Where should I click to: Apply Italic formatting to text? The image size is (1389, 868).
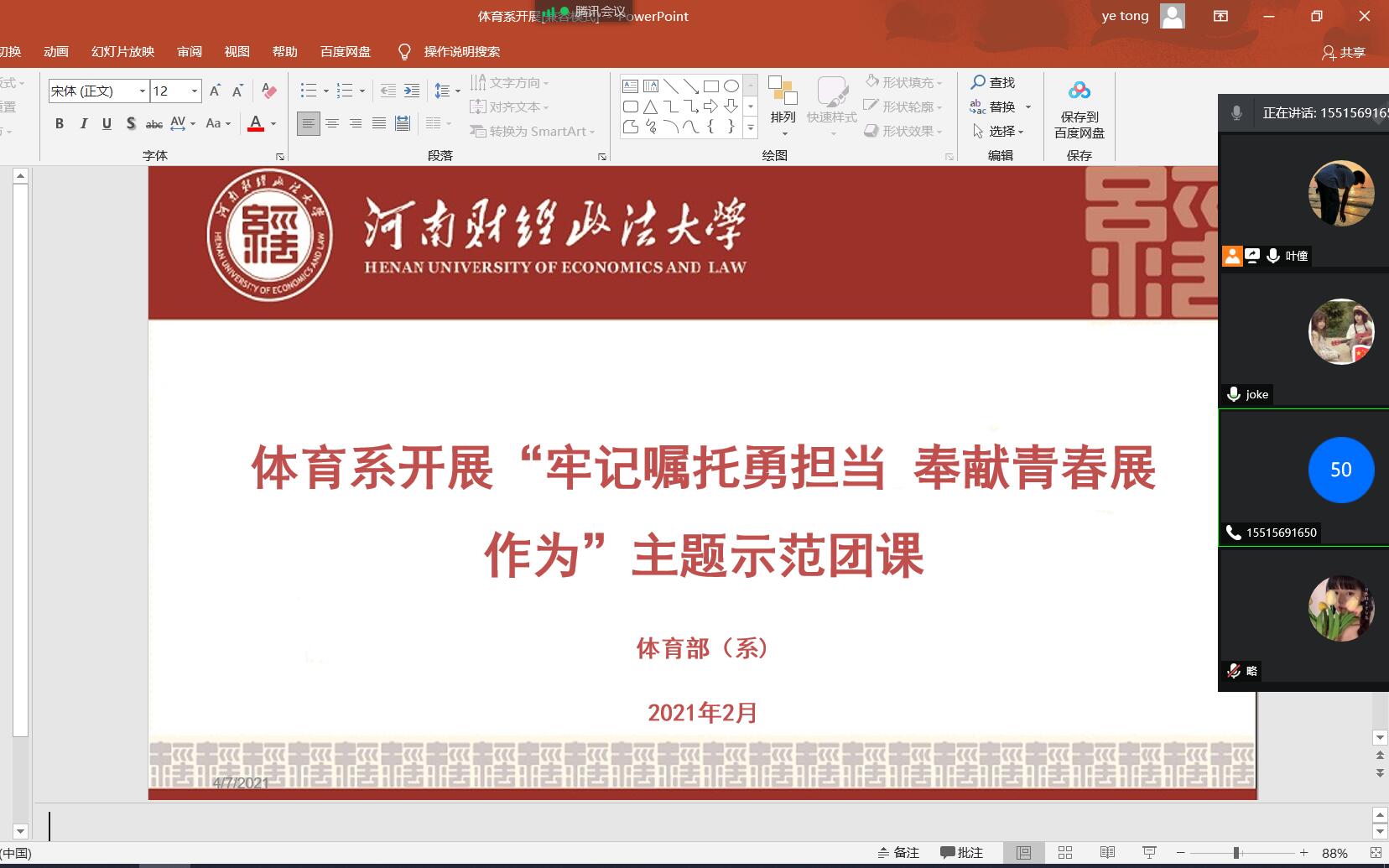(x=83, y=123)
